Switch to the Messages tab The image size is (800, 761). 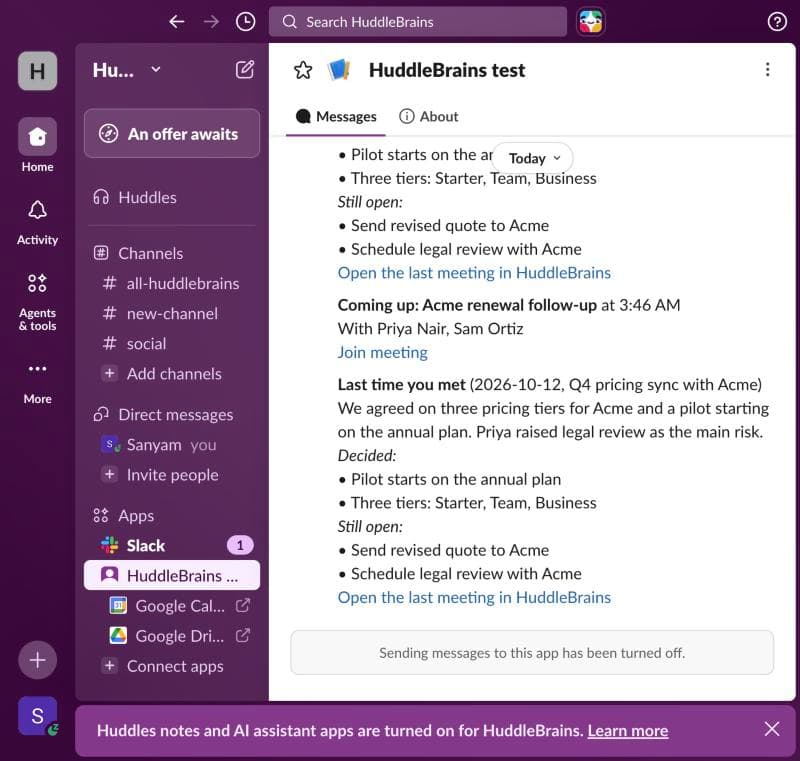336,116
